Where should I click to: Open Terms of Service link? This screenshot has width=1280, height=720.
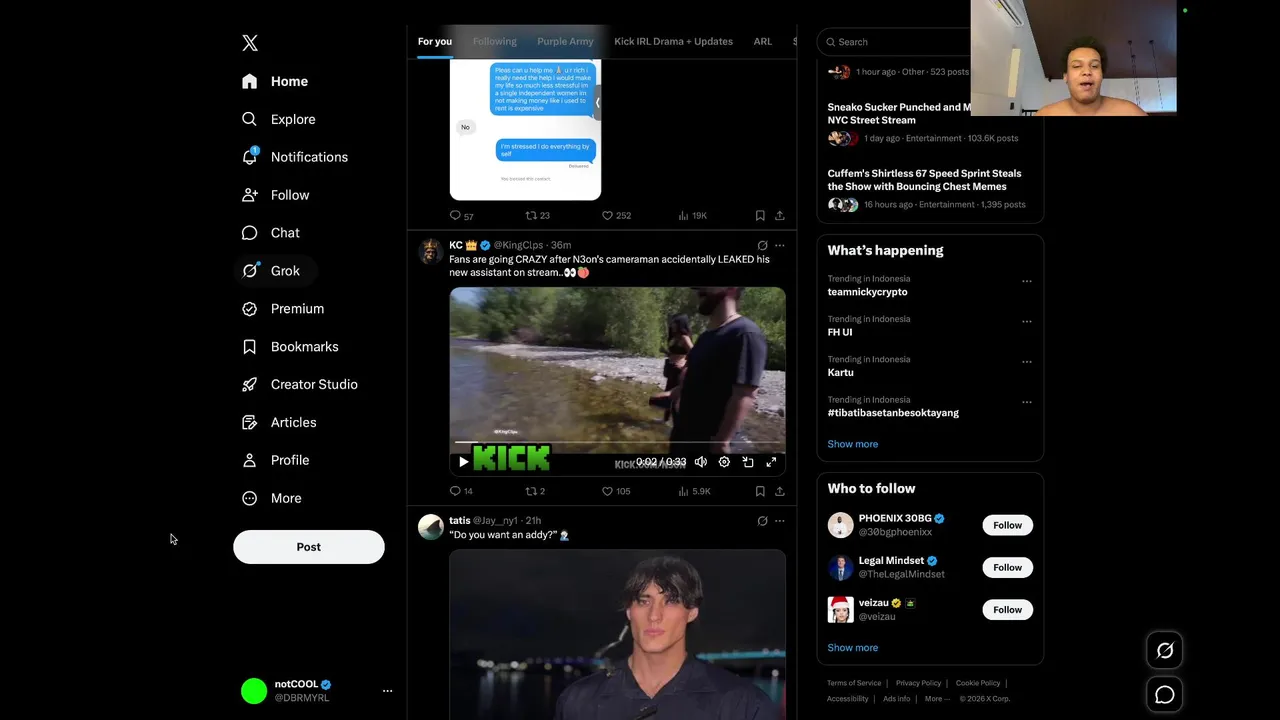pyautogui.click(x=854, y=683)
